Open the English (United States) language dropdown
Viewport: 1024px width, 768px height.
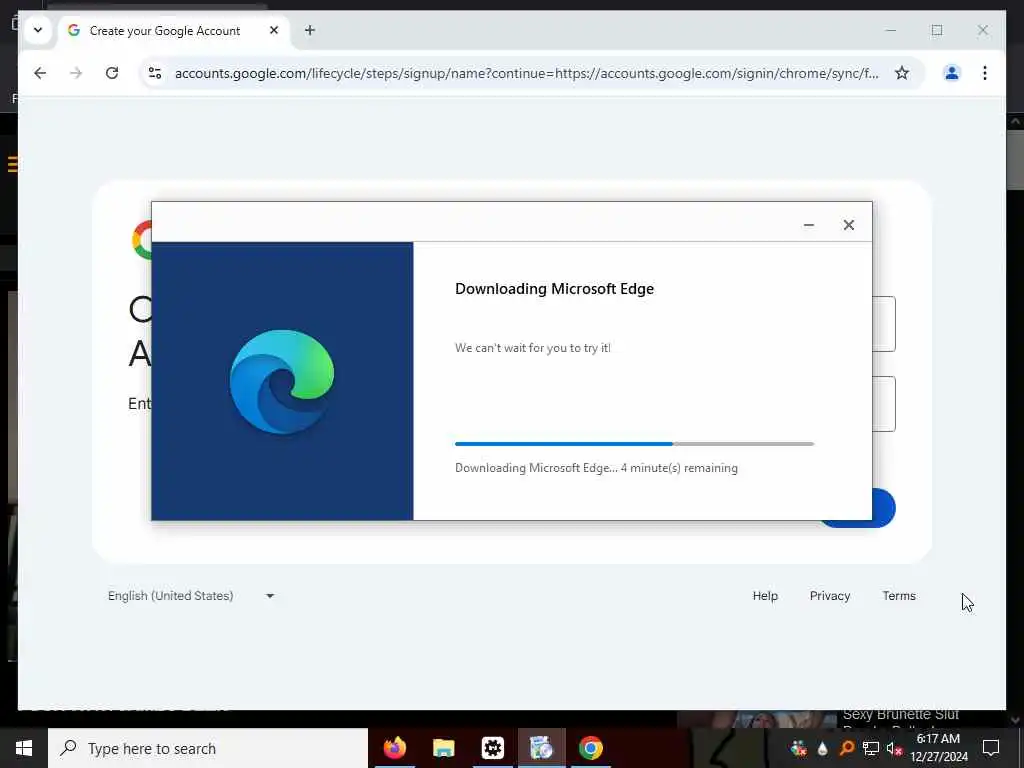191,596
